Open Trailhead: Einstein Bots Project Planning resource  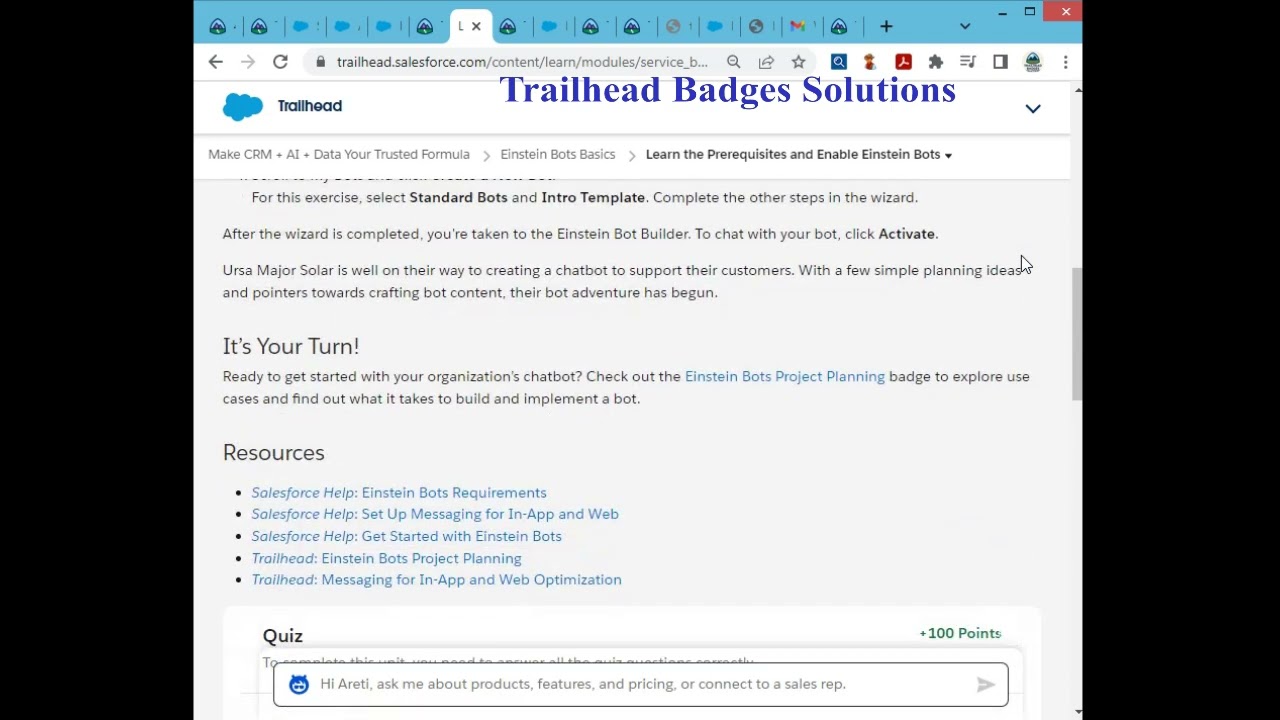click(x=386, y=558)
